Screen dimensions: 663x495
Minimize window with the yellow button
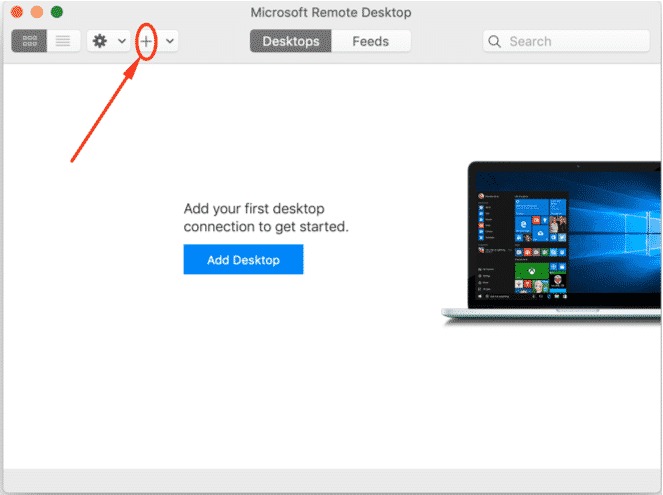click(x=36, y=13)
